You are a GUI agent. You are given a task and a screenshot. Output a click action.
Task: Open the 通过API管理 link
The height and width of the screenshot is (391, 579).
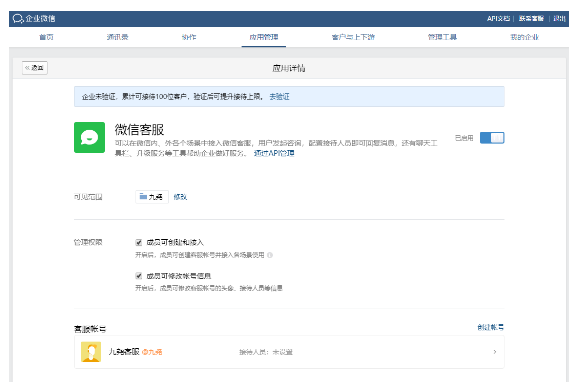[x=274, y=153]
